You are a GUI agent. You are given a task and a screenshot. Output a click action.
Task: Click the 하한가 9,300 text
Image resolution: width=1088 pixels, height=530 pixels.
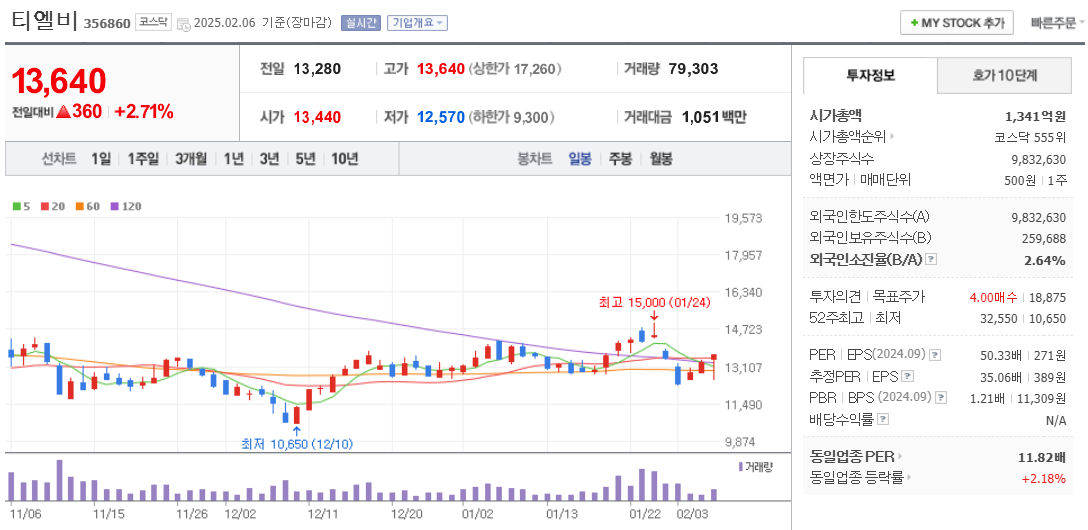pyautogui.click(x=512, y=117)
